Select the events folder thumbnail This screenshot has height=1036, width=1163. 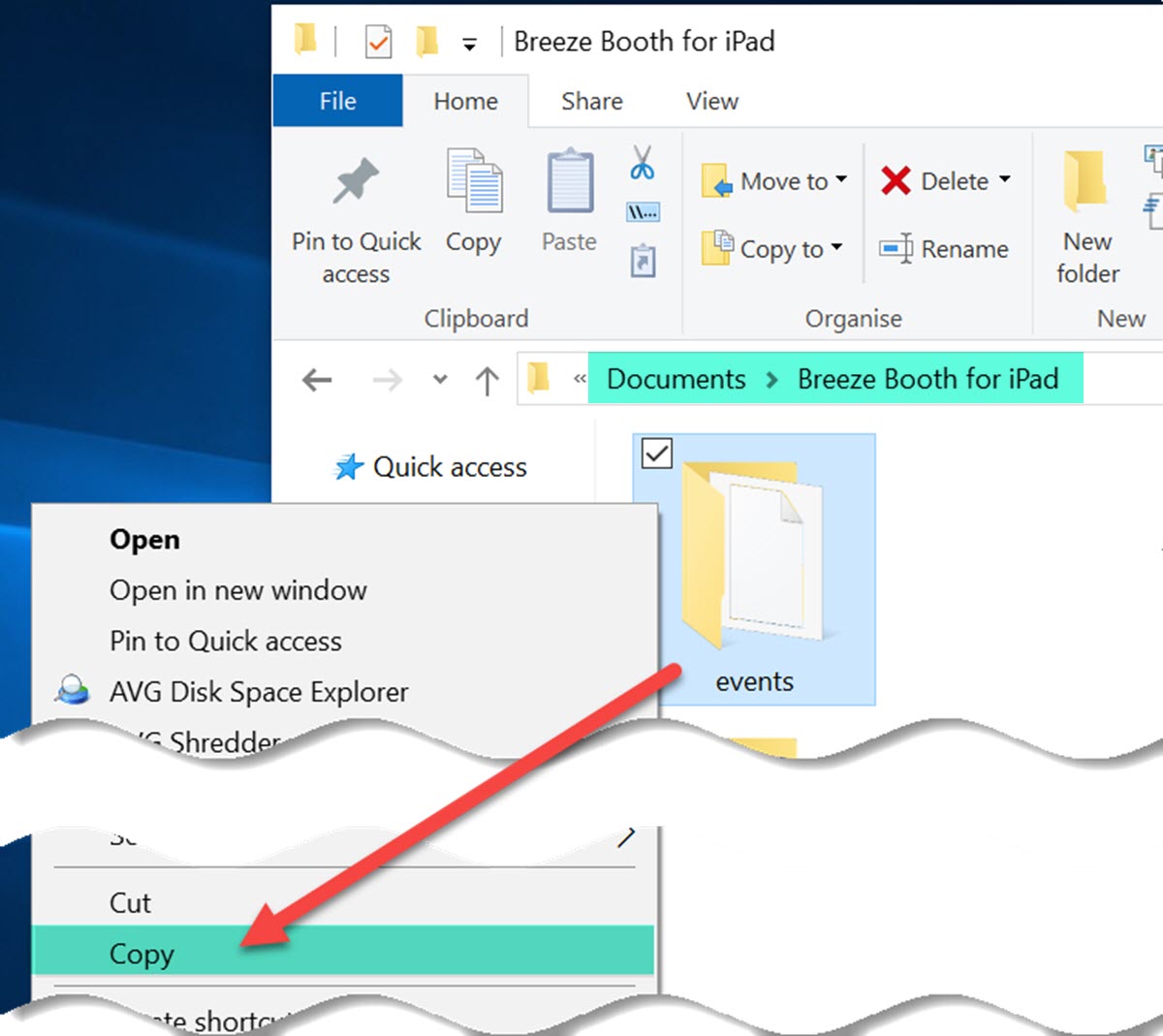752,553
